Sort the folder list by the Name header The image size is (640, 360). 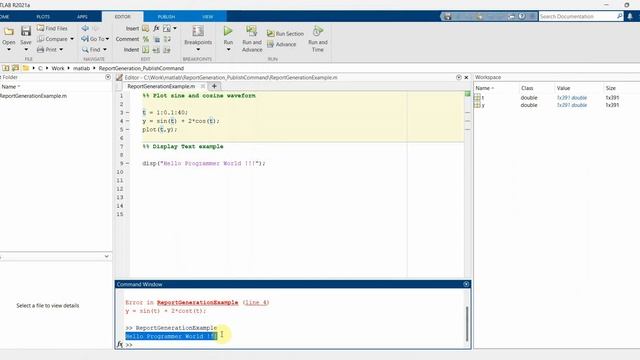[11, 87]
